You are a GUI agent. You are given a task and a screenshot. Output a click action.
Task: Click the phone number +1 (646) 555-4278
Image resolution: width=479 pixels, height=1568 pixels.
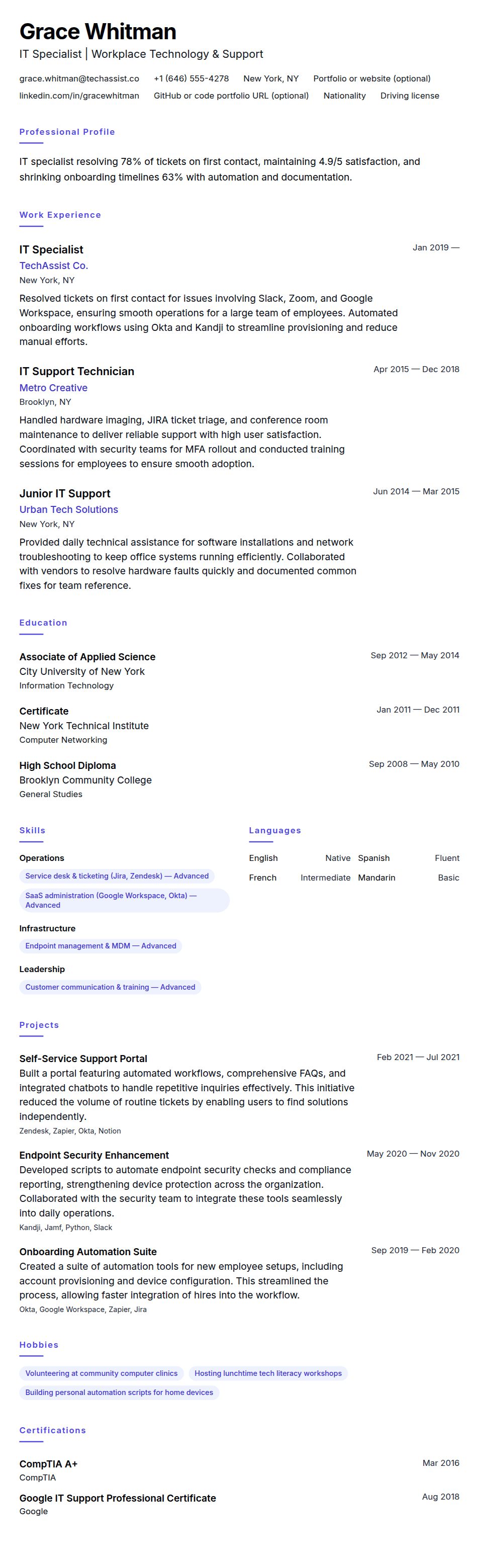tap(191, 78)
